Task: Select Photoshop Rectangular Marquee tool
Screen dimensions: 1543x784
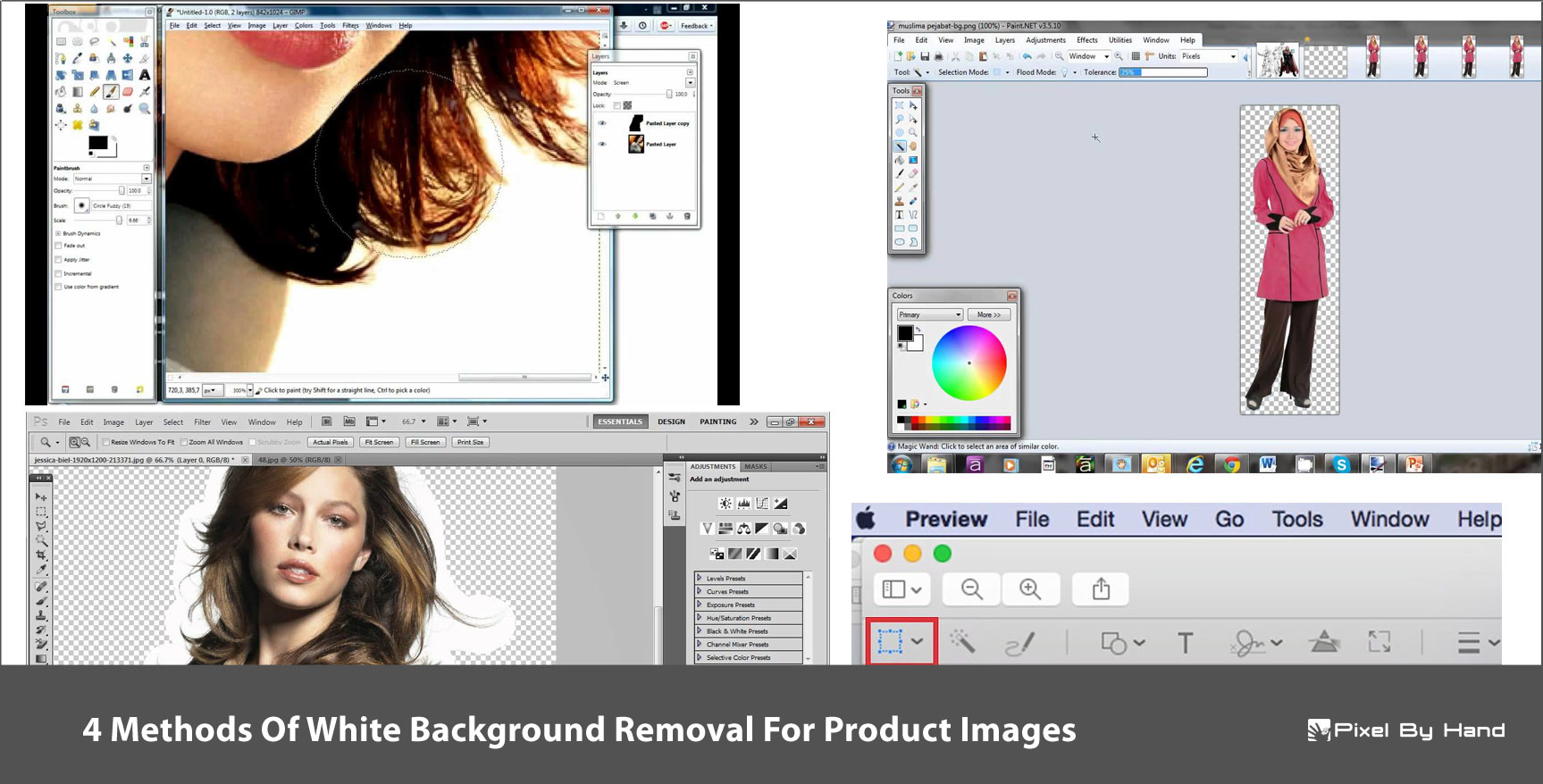Action: [41, 512]
